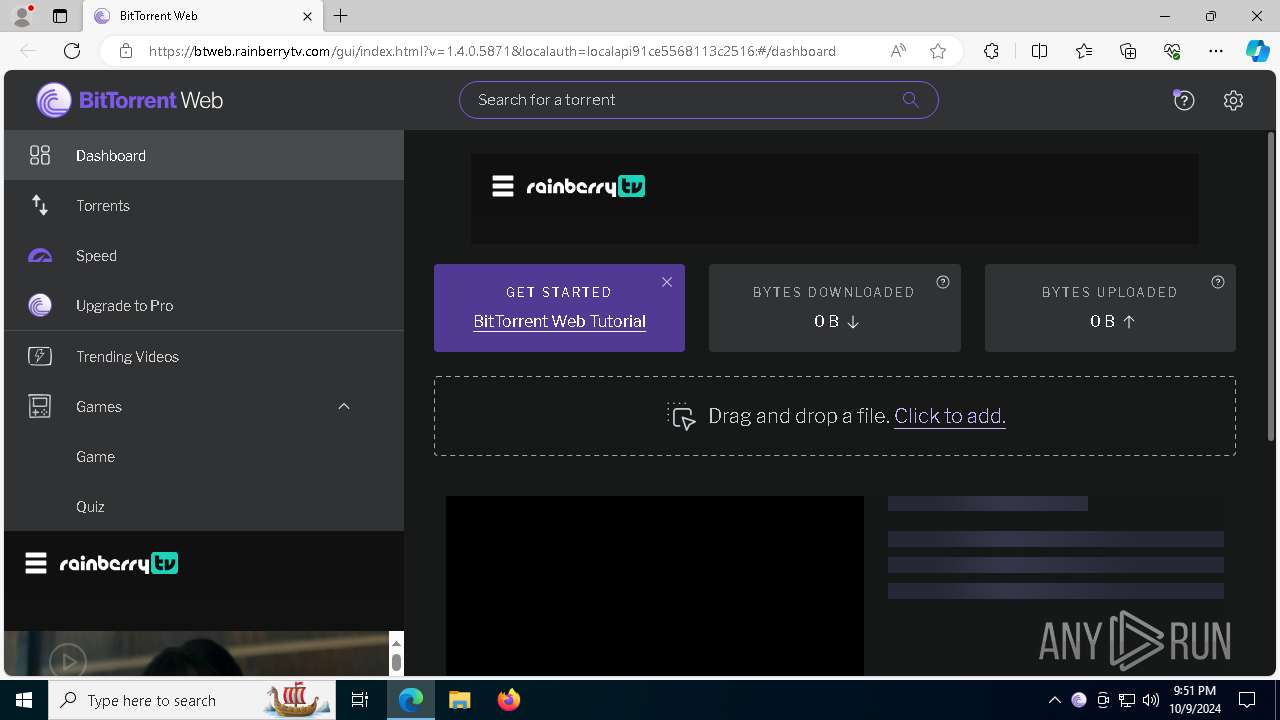Open BitTorrent Web settings gear
This screenshot has width=1280, height=720.
pyautogui.click(x=1233, y=100)
